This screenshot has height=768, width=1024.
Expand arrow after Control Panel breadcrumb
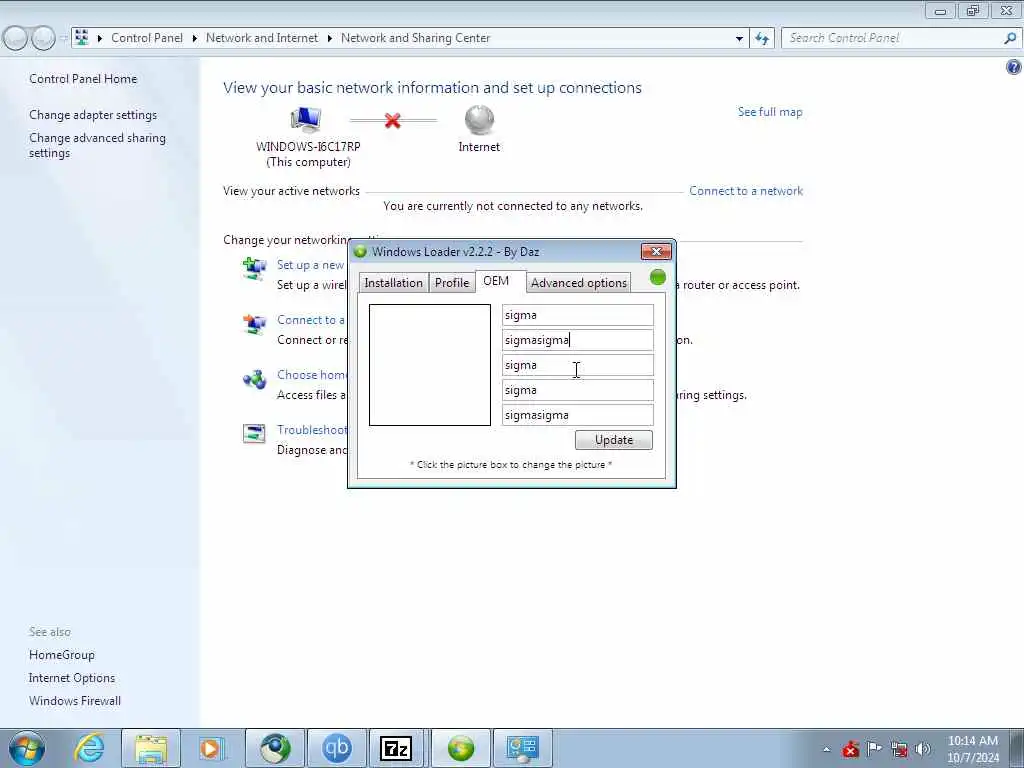pos(195,39)
